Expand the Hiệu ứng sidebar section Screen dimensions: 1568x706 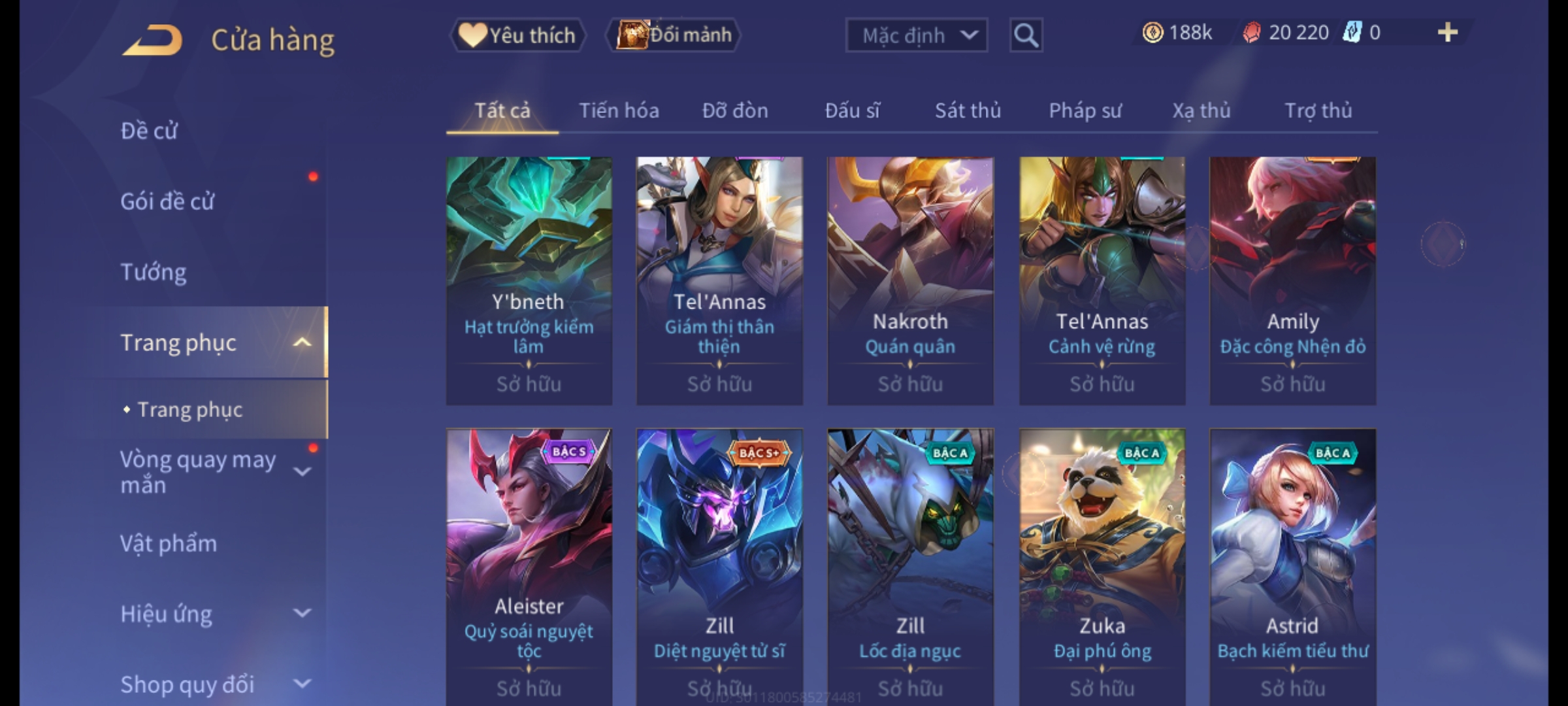click(x=302, y=613)
